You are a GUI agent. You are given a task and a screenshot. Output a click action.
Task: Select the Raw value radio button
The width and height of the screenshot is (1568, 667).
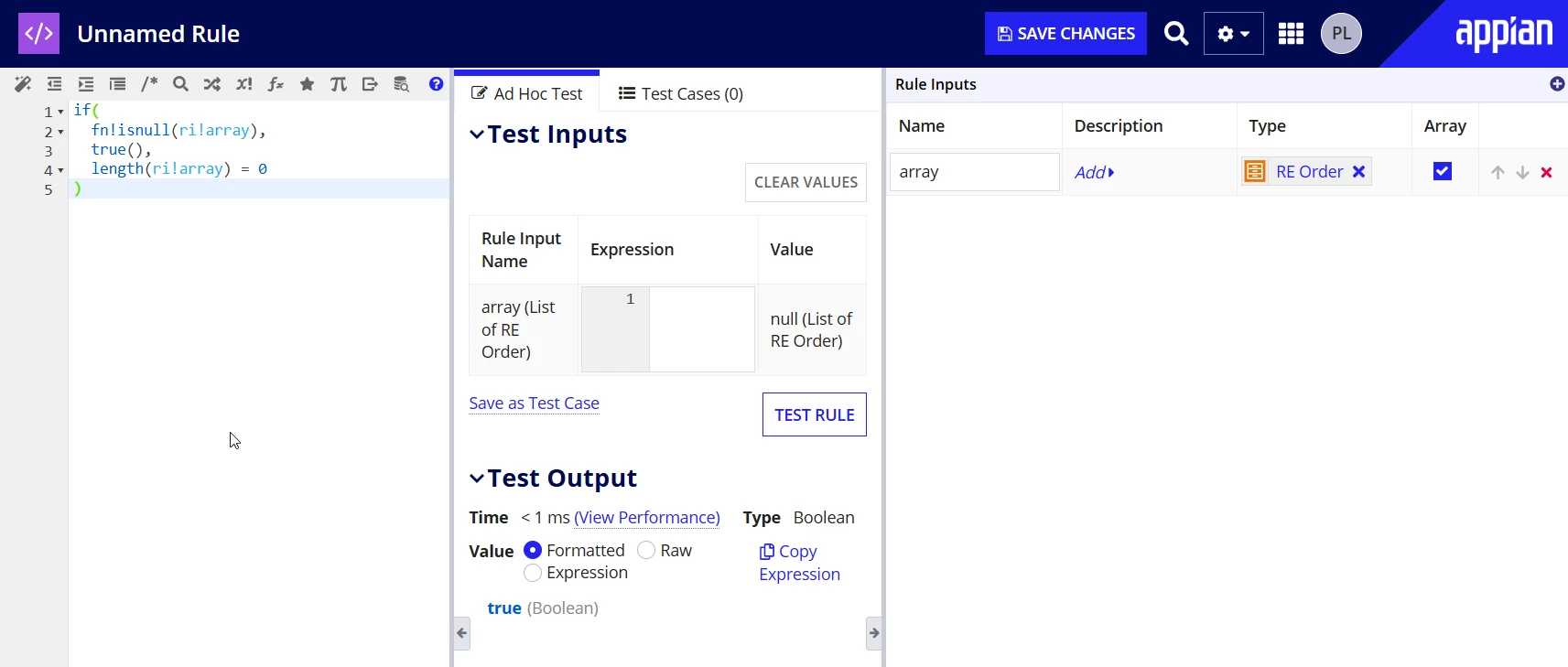pyautogui.click(x=646, y=550)
